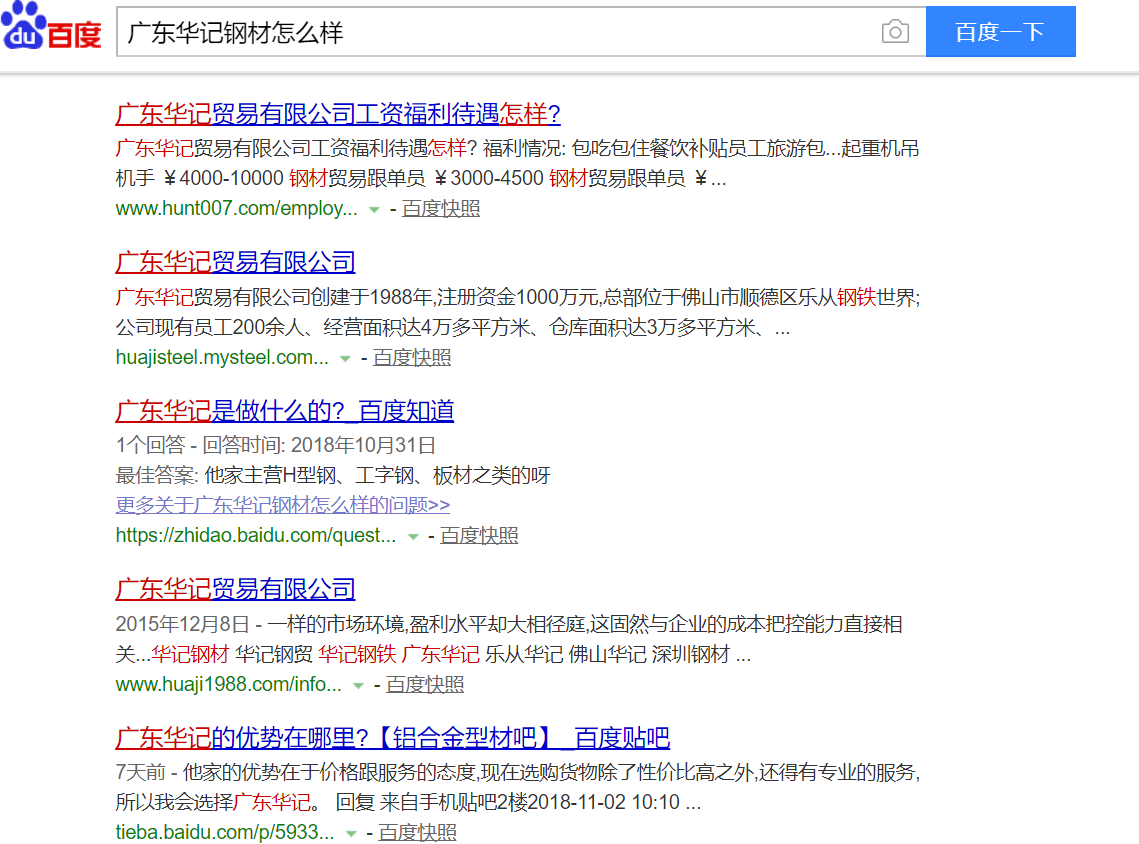Screen dimensions: 1139x844
Task: Click text 最佳答案: 他家主营H型钢、工字钢、板材之类的呀
Action: coord(333,476)
